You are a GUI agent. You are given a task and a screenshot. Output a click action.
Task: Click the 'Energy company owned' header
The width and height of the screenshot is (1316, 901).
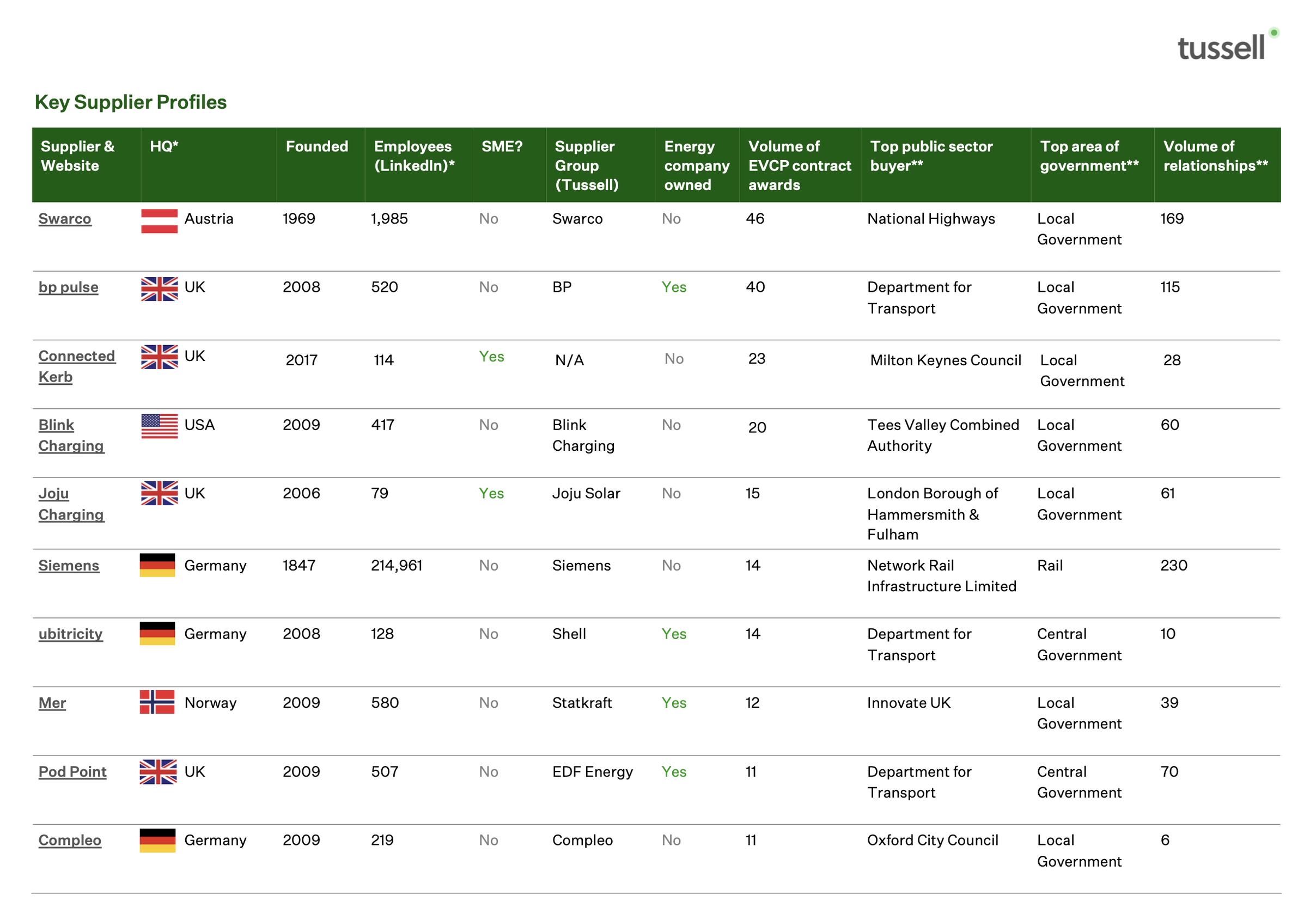tap(697, 166)
